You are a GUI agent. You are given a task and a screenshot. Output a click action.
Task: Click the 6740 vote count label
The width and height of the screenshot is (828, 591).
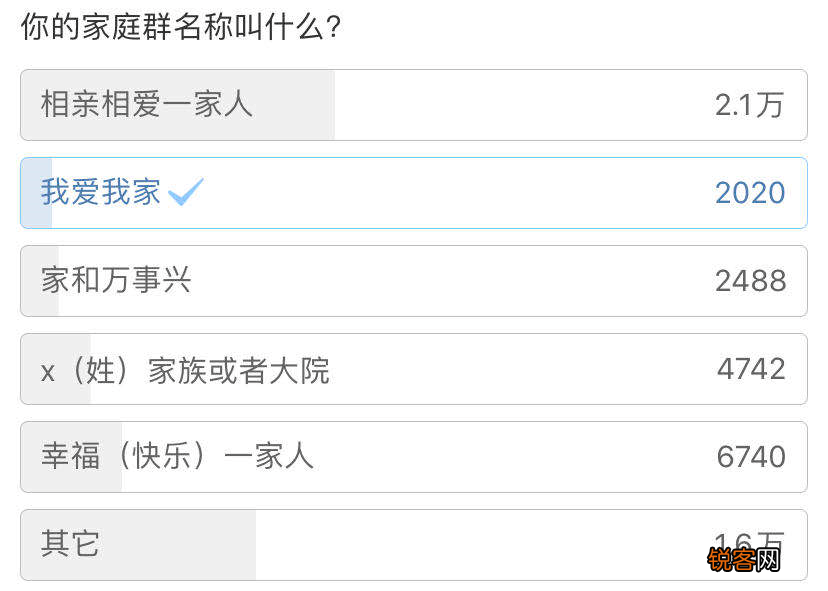point(750,457)
